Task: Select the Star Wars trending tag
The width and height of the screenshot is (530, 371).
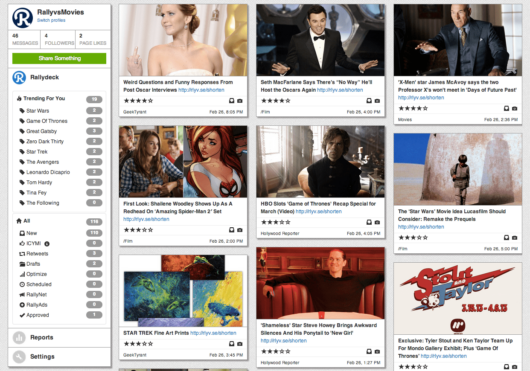Action: (x=38, y=111)
